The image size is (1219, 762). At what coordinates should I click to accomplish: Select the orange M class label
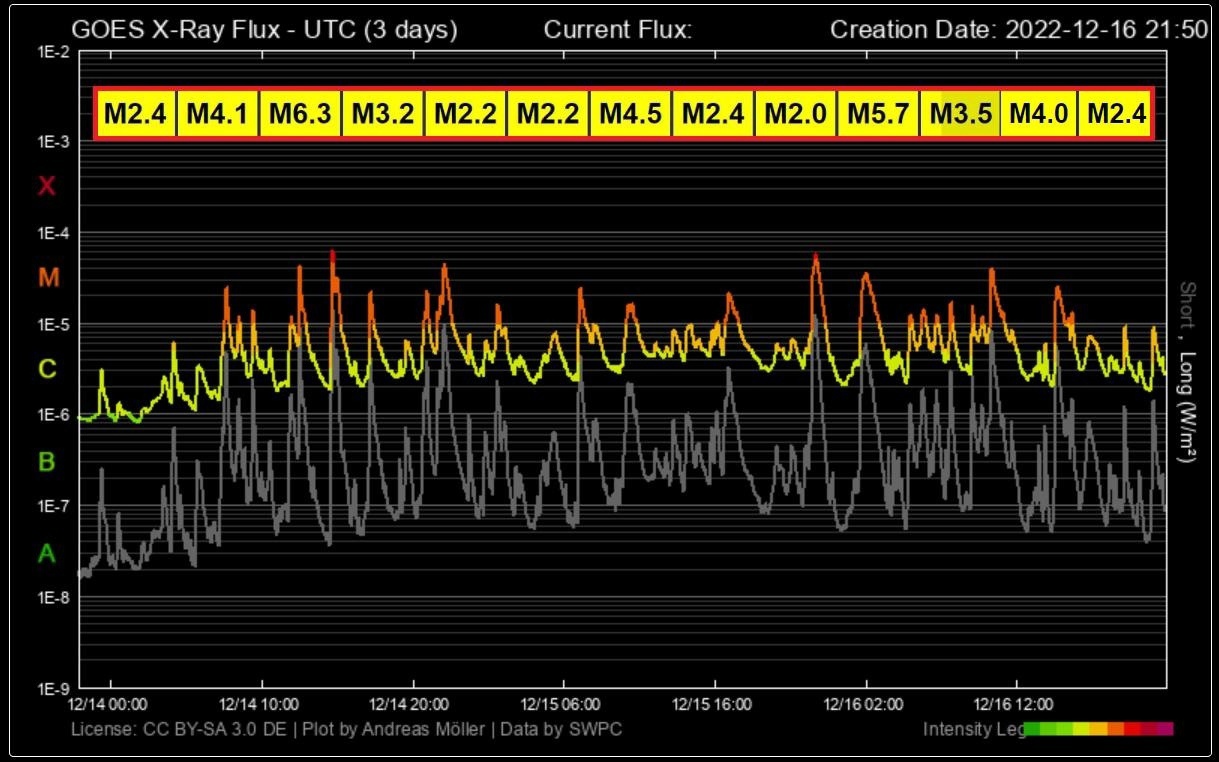click(x=46, y=278)
